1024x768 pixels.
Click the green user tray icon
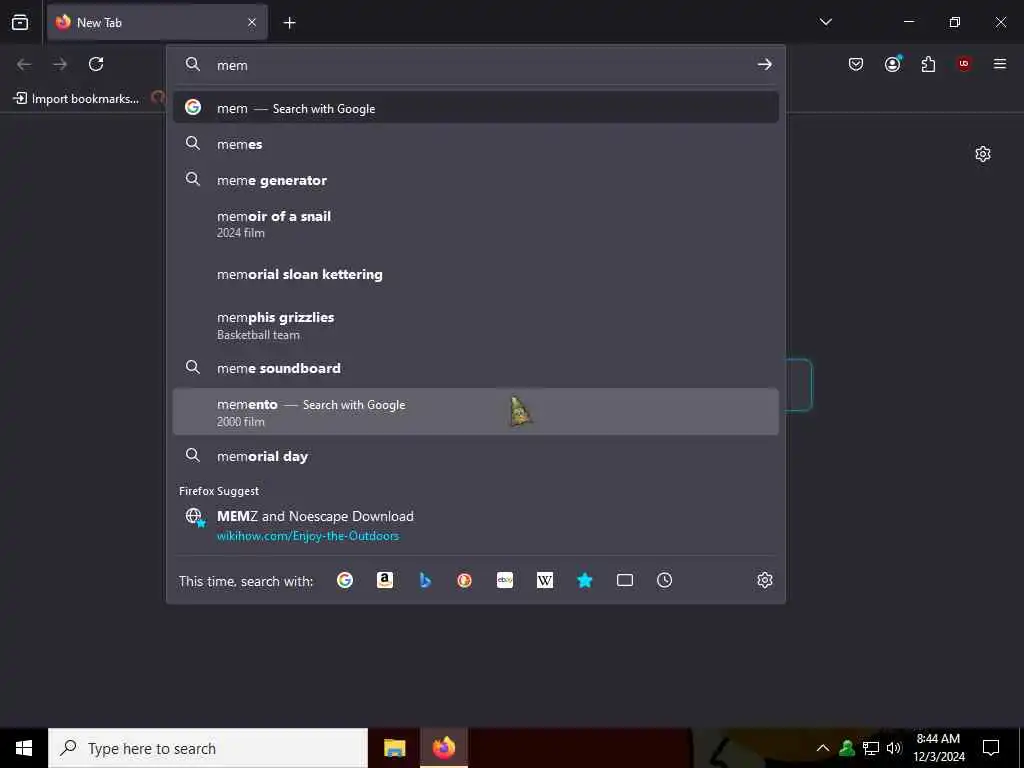(847, 748)
